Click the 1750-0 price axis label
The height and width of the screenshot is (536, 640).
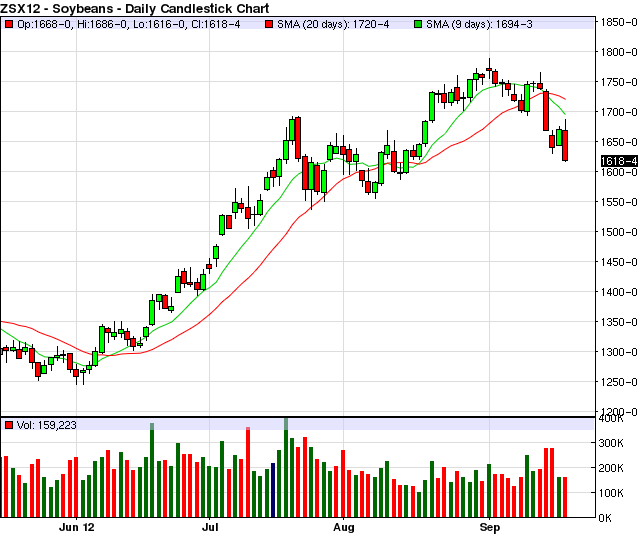click(619, 82)
